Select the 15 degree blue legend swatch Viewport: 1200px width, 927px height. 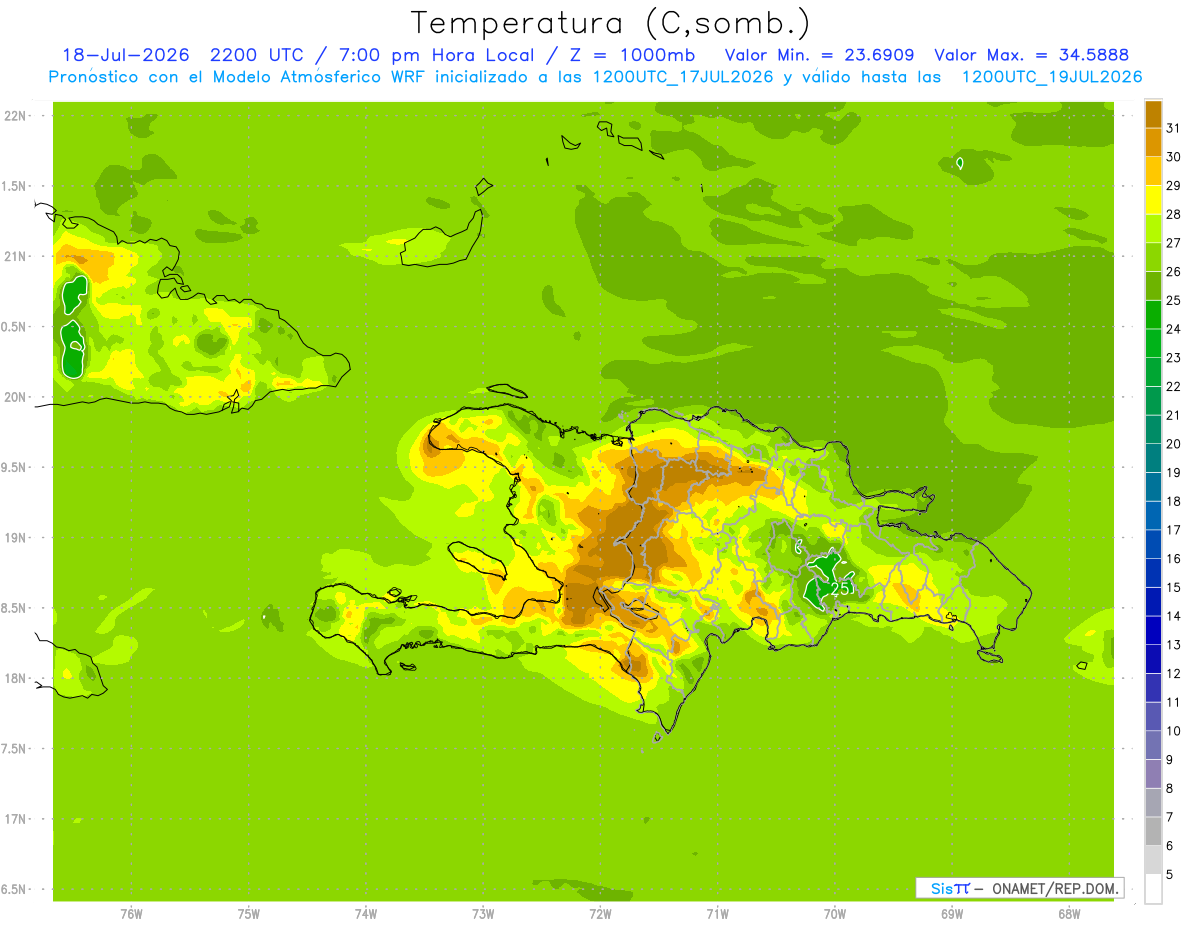[x=1153, y=573]
